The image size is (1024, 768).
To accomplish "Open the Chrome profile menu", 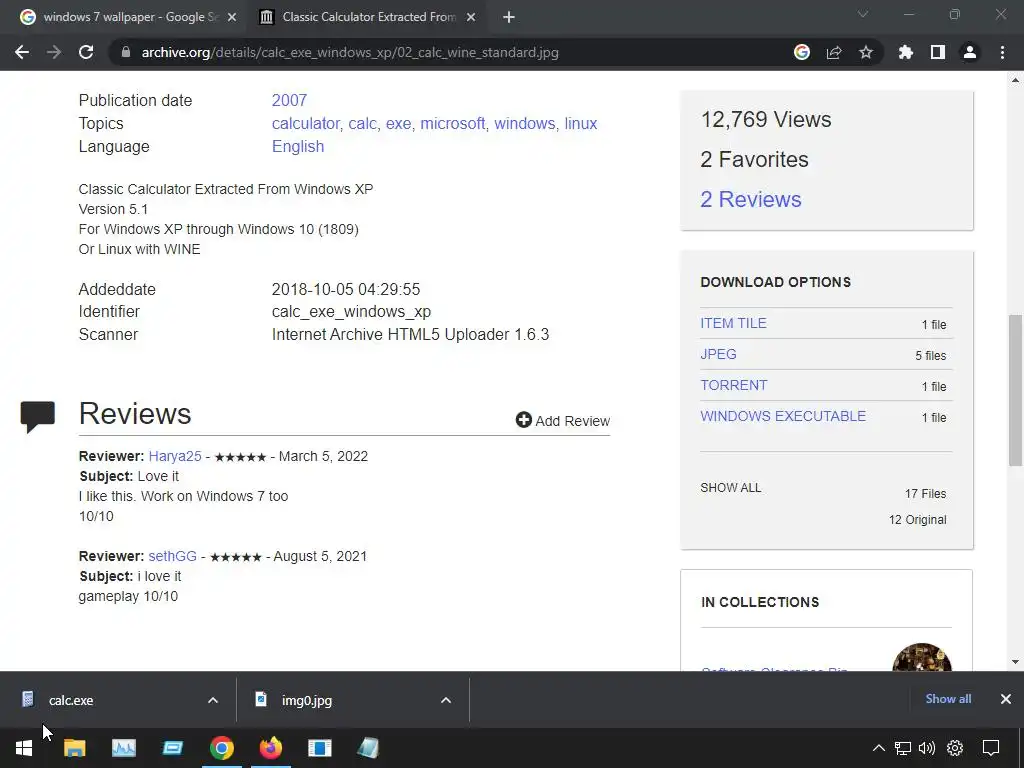I will (x=970, y=52).
